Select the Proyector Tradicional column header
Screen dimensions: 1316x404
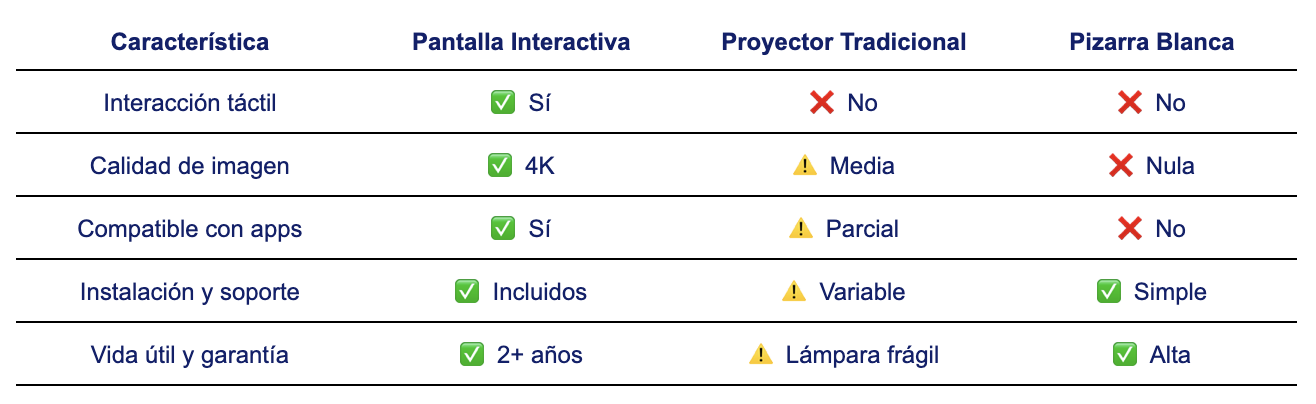(x=843, y=42)
